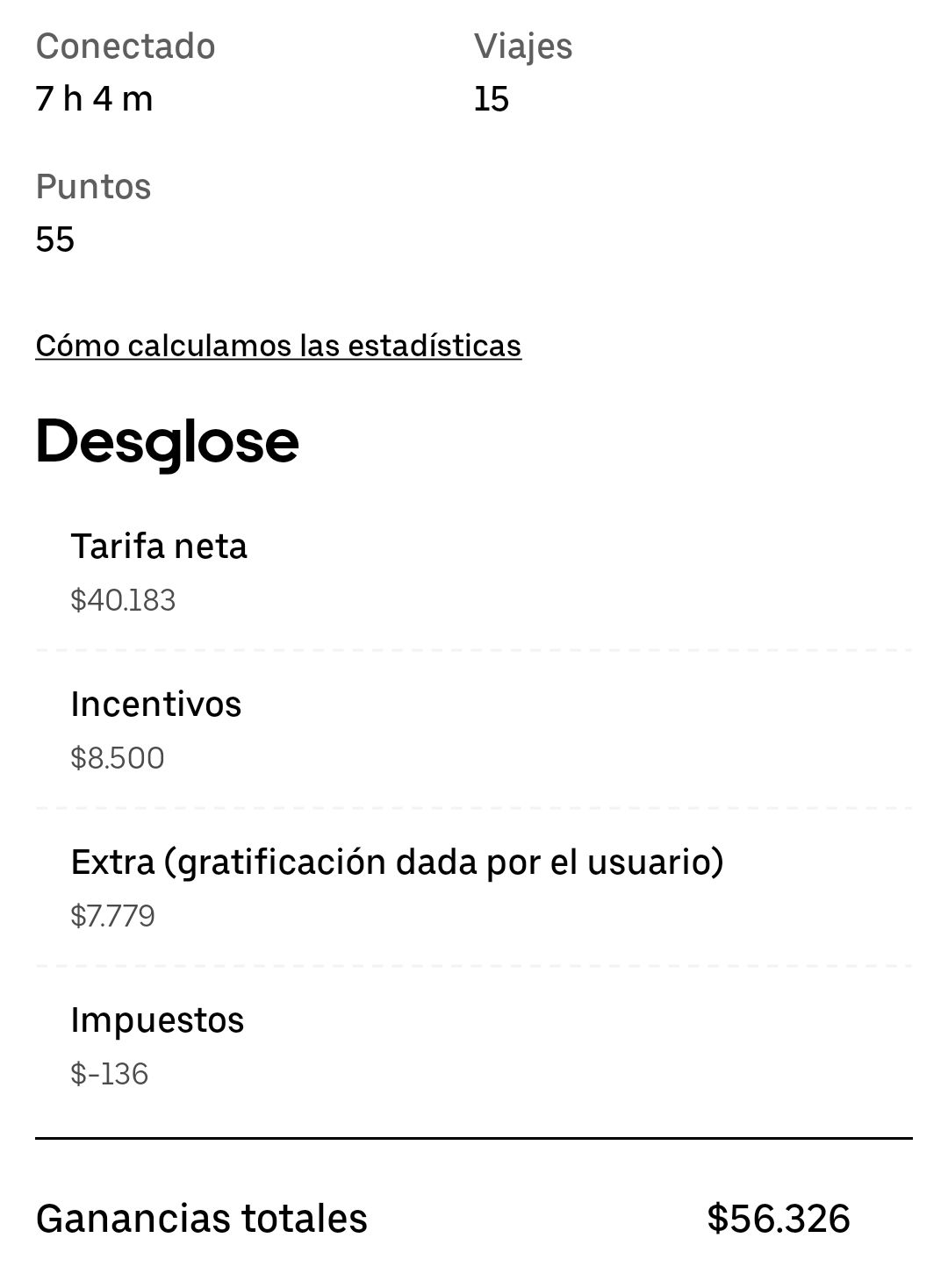
Task: Open the Cómo calculamos las estadísticas link
Action: tap(278, 346)
